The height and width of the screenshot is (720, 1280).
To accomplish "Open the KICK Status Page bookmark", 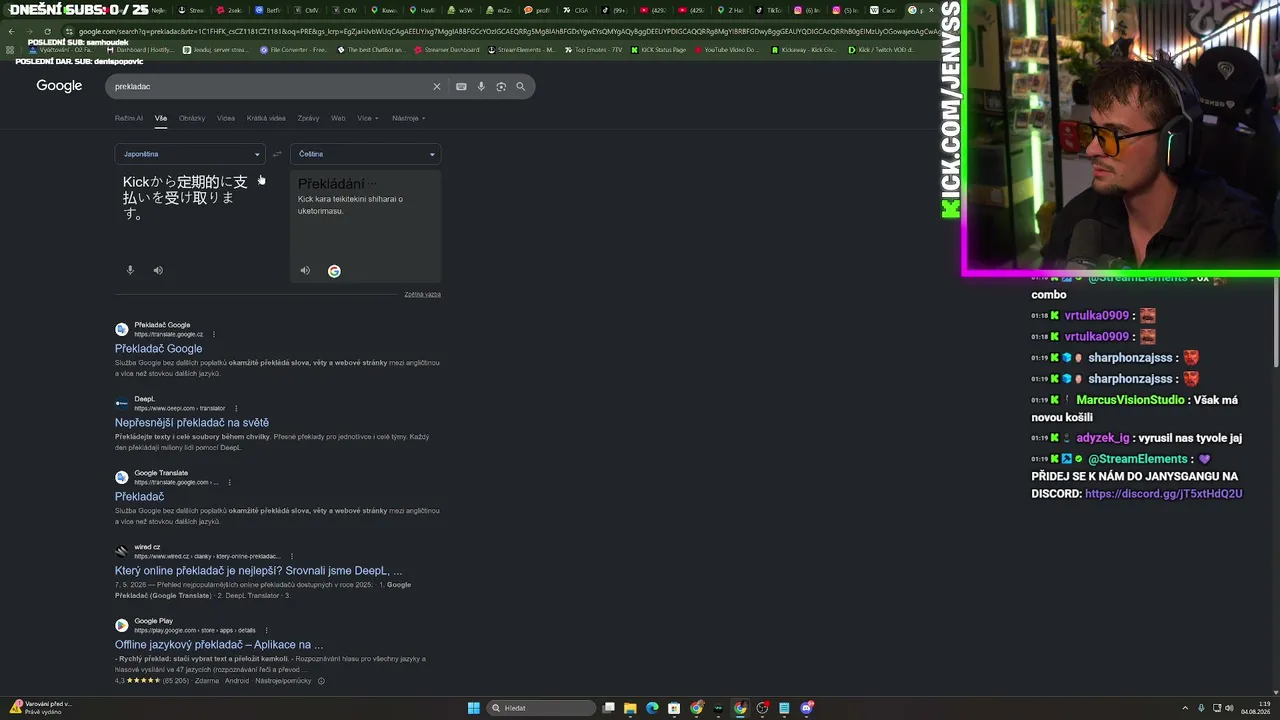I will [659, 50].
